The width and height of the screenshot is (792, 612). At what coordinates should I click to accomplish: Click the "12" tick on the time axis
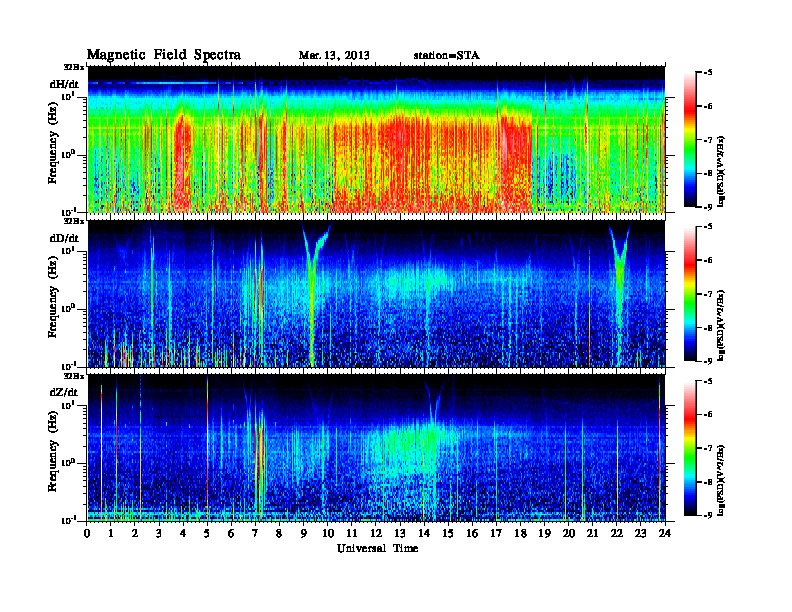[x=376, y=533]
